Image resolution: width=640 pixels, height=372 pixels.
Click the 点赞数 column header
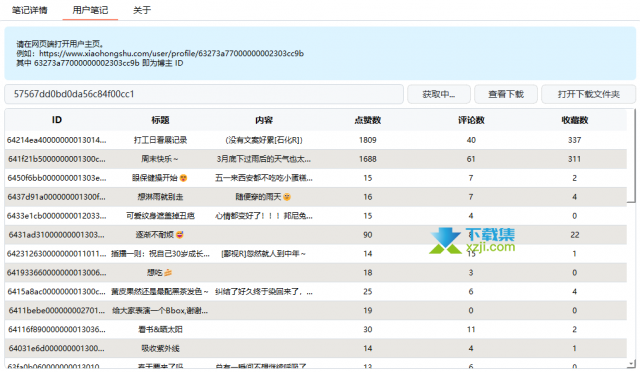367,120
